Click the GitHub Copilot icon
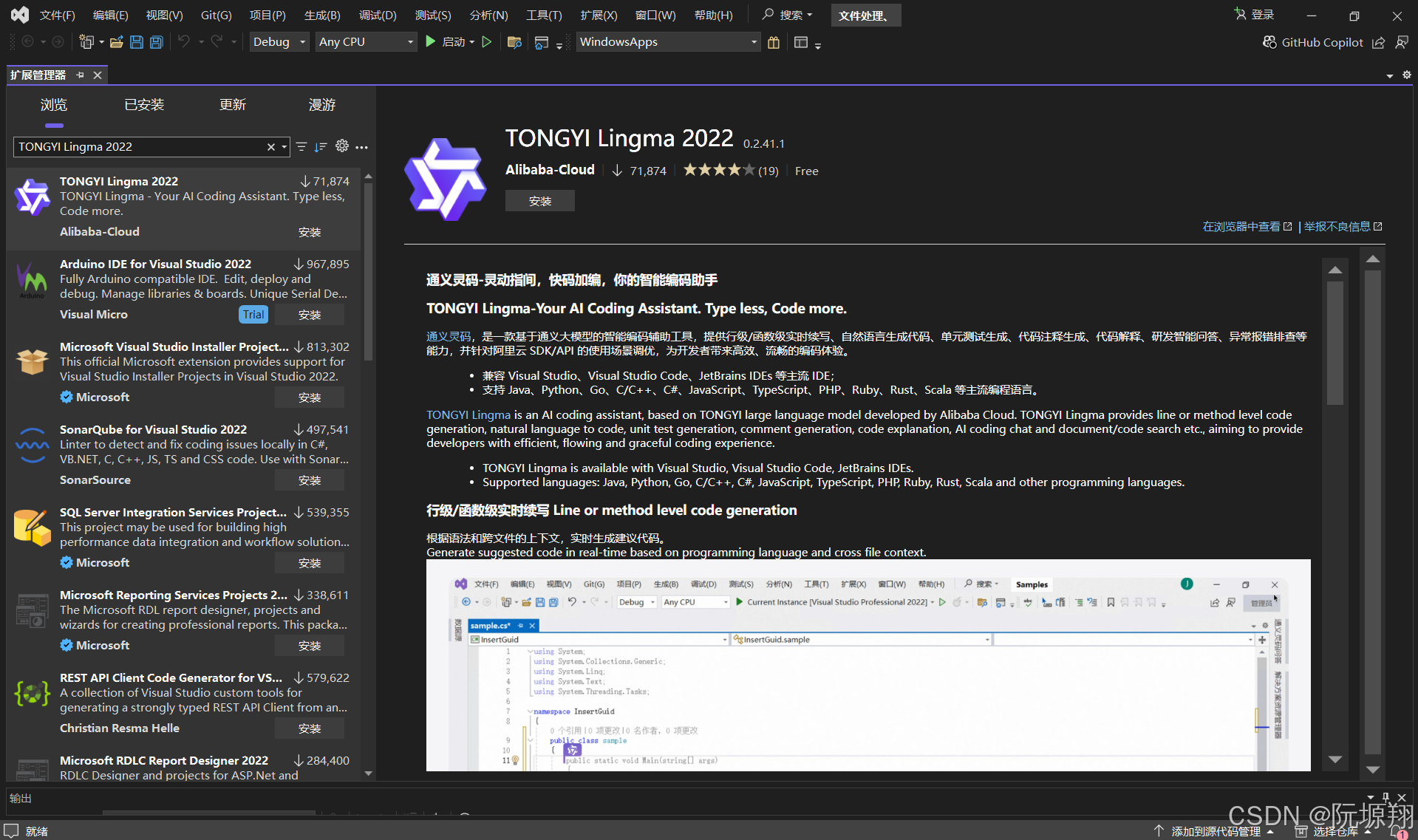The height and width of the screenshot is (840, 1418). click(1269, 42)
